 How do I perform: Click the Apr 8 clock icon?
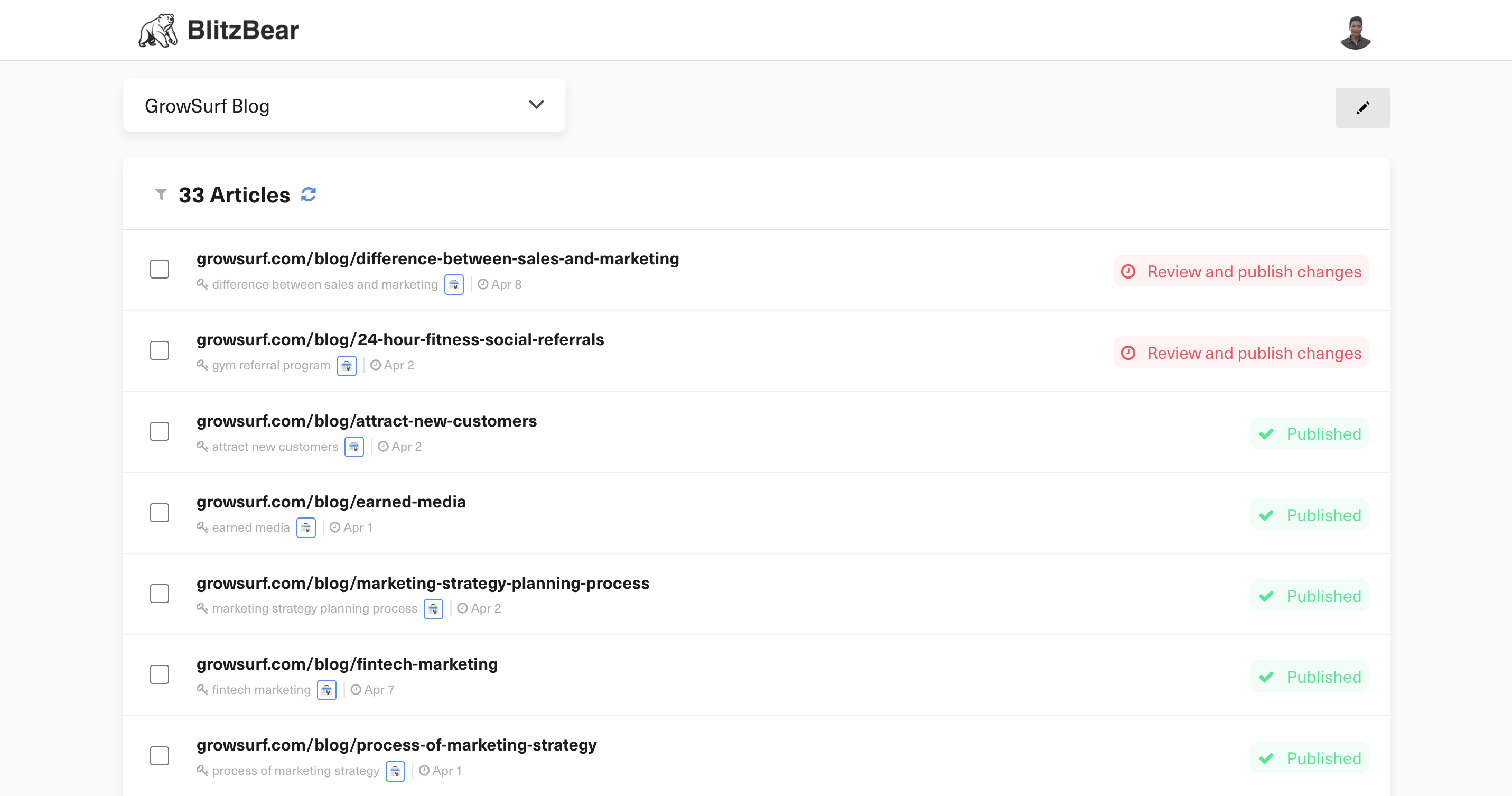(x=482, y=284)
